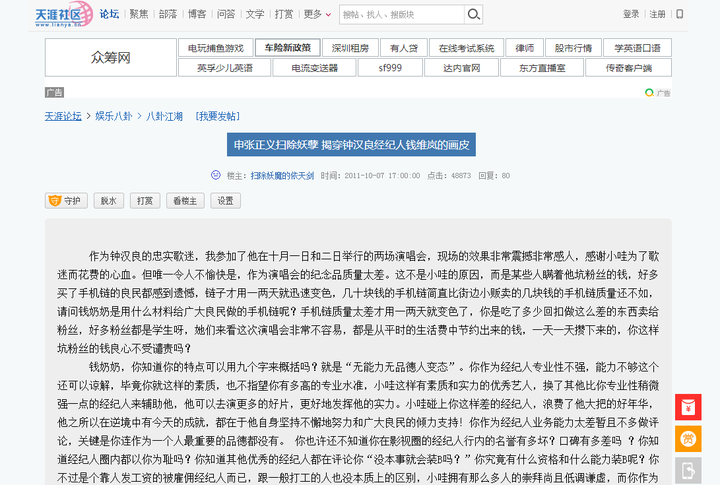Viewport: 720px width, 485px height.
Task: Click the [我要发帖] post link
Action: (218, 116)
